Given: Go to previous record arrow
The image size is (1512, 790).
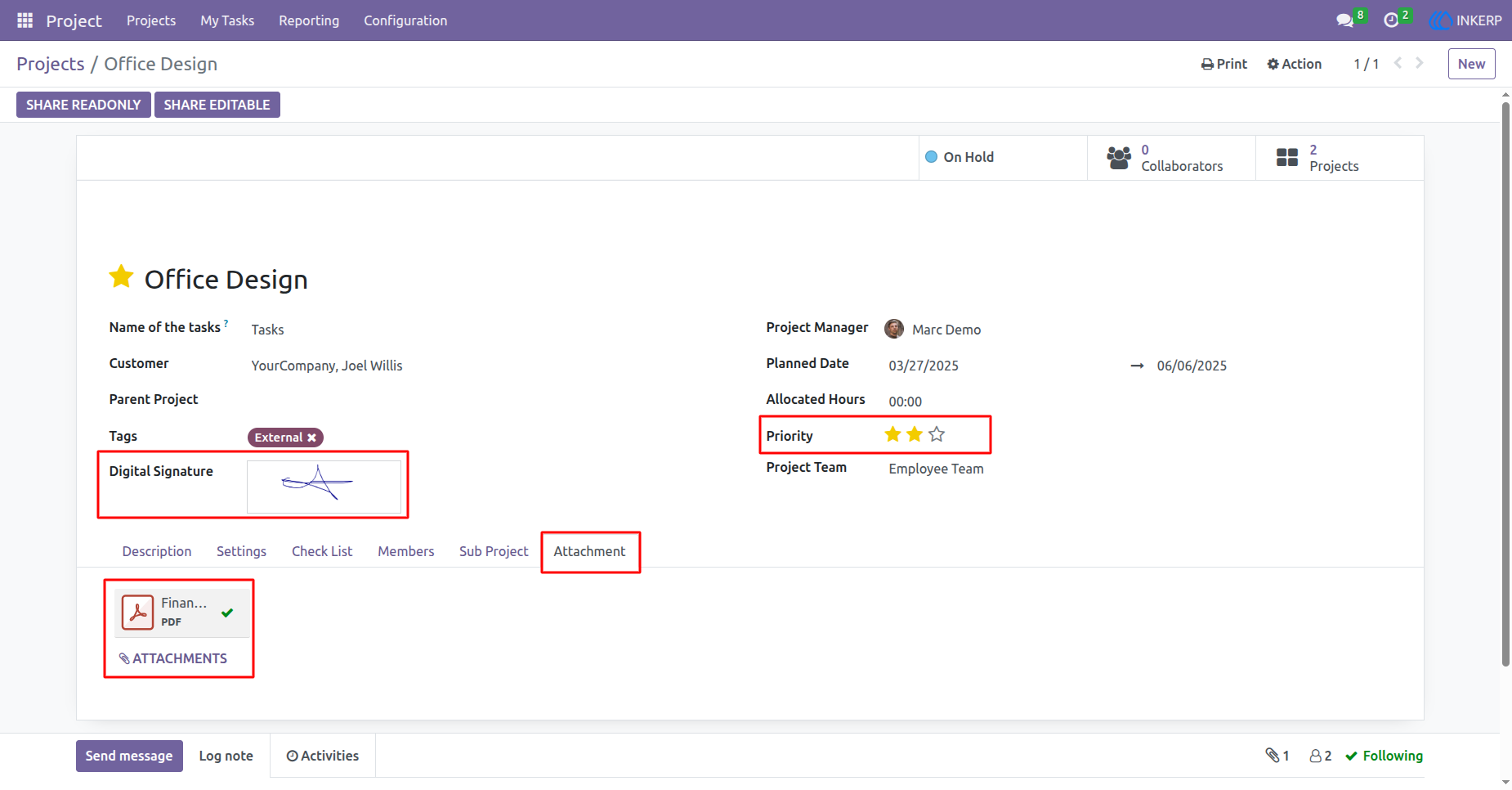Looking at the screenshot, I should [x=1398, y=63].
